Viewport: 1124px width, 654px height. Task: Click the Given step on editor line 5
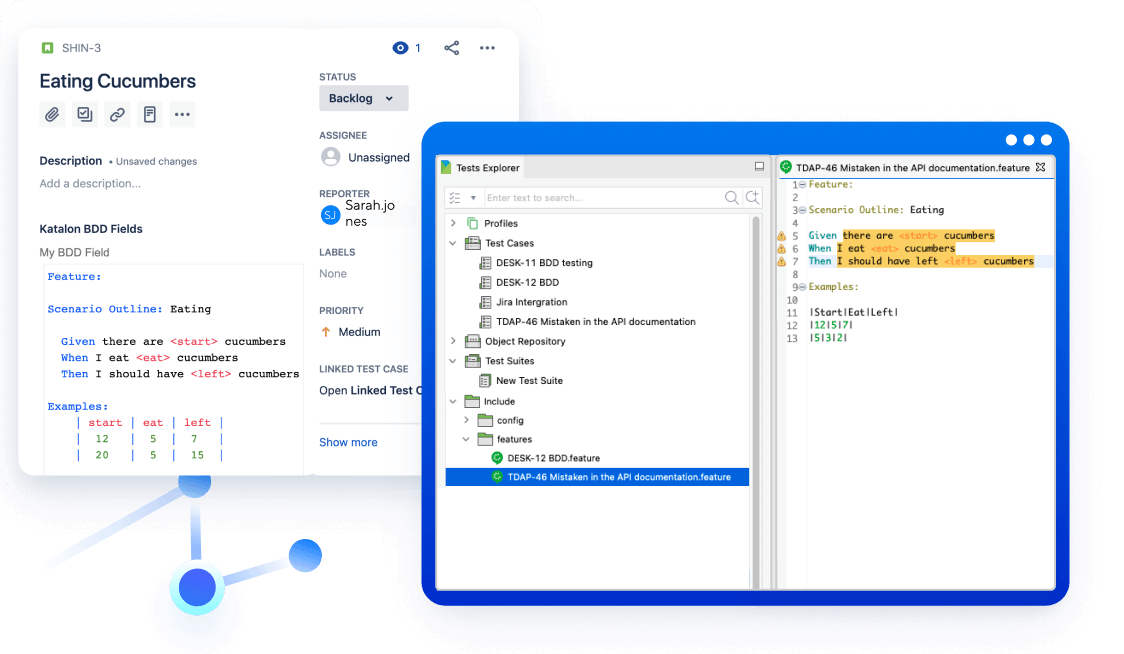[x=901, y=236]
